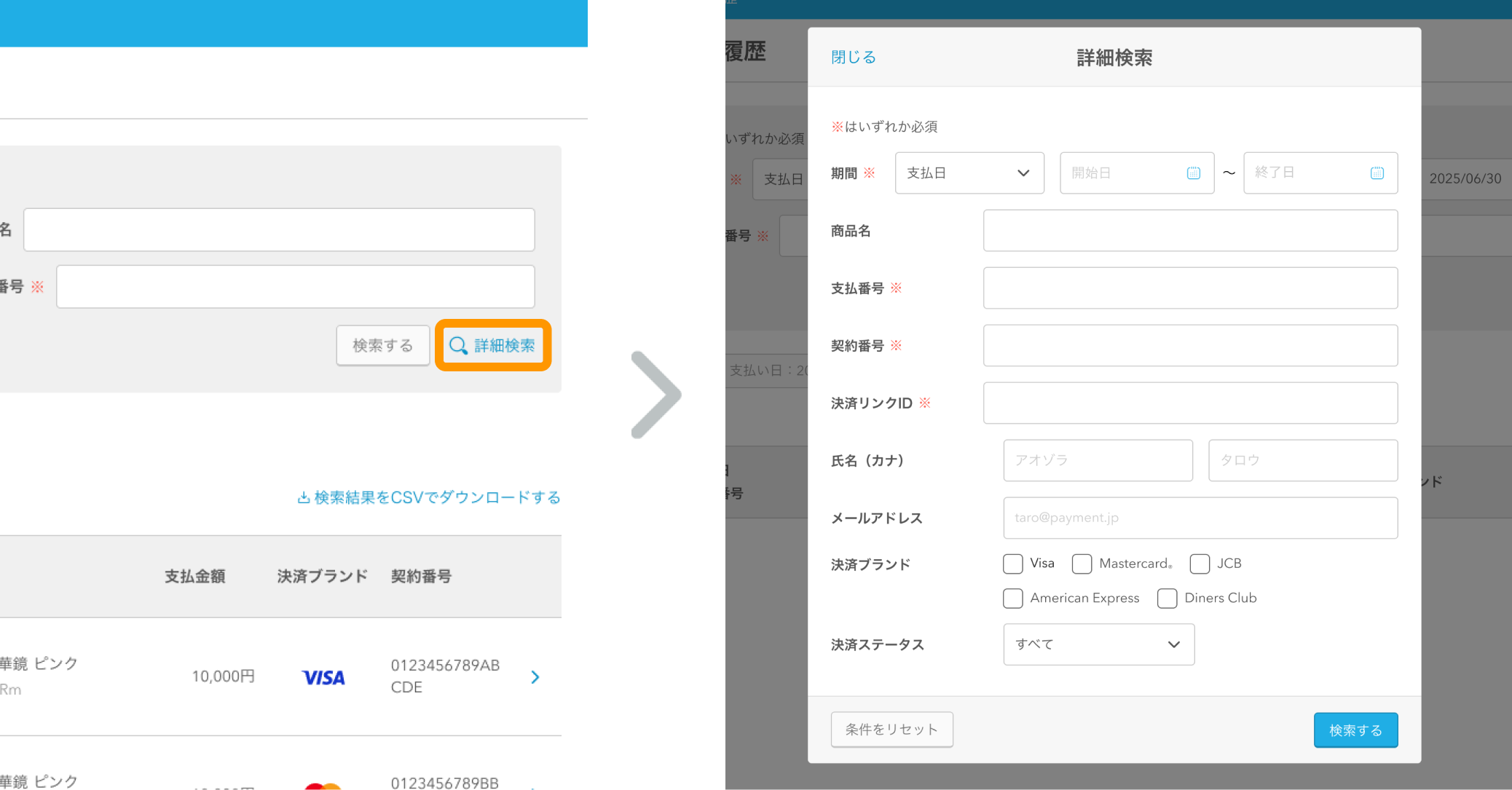Open the 決済ステータス dropdown
The image size is (1512, 790).
(1098, 644)
